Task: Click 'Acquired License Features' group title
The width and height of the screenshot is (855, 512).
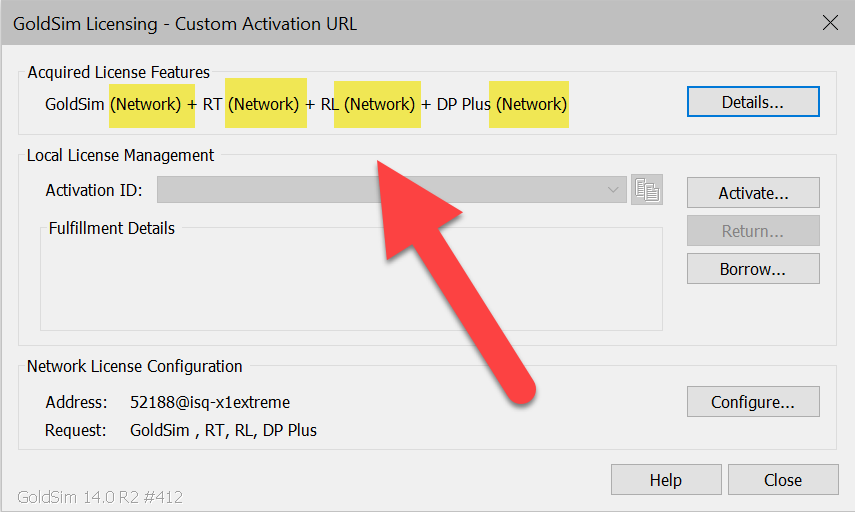Action: pos(119,72)
